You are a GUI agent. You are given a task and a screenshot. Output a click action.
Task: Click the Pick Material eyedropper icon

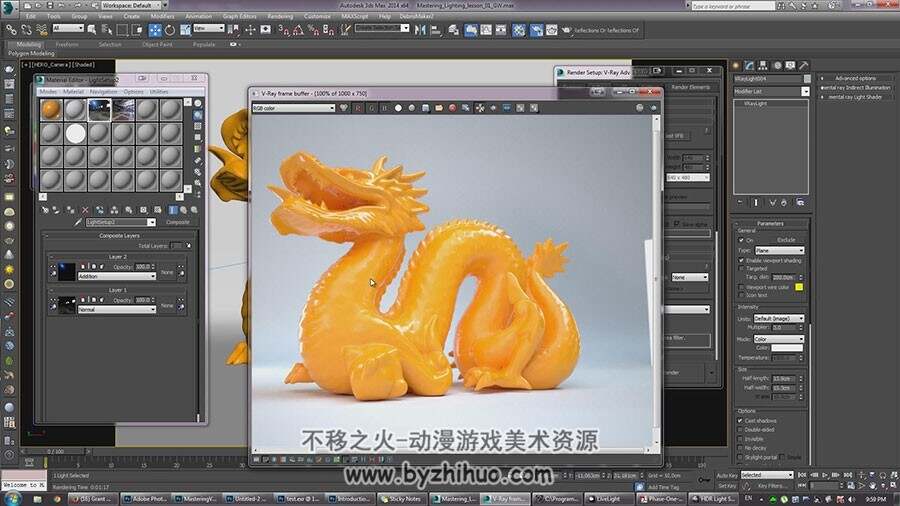point(78,222)
